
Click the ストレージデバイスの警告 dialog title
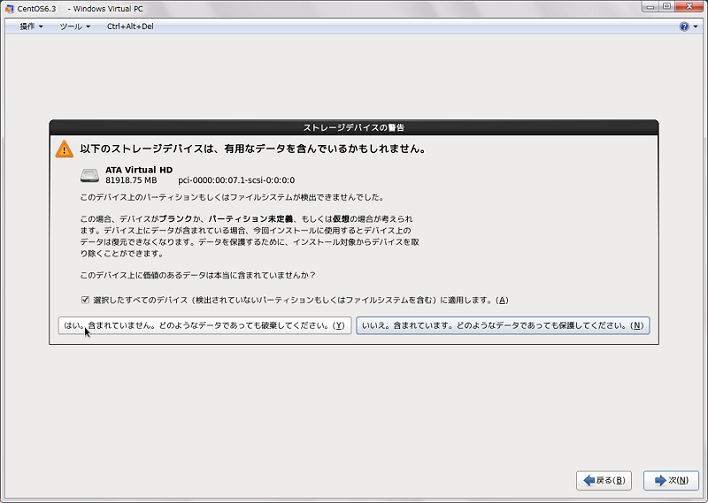point(354,128)
